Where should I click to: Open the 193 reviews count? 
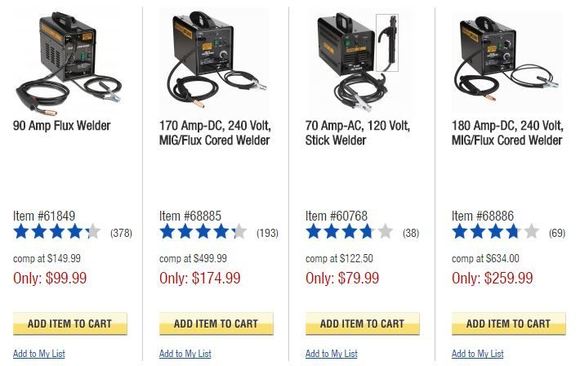(267, 233)
